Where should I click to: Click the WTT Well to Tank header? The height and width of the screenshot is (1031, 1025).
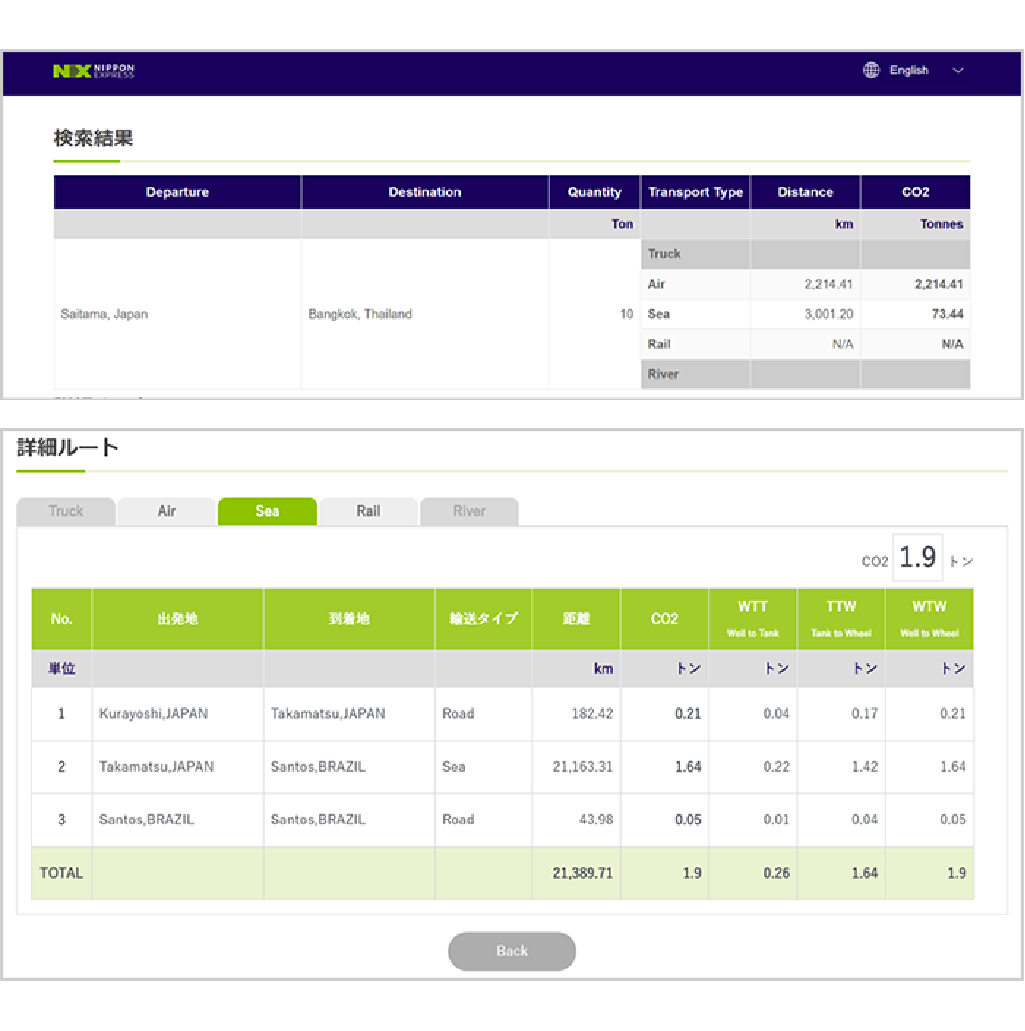[x=753, y=619]
